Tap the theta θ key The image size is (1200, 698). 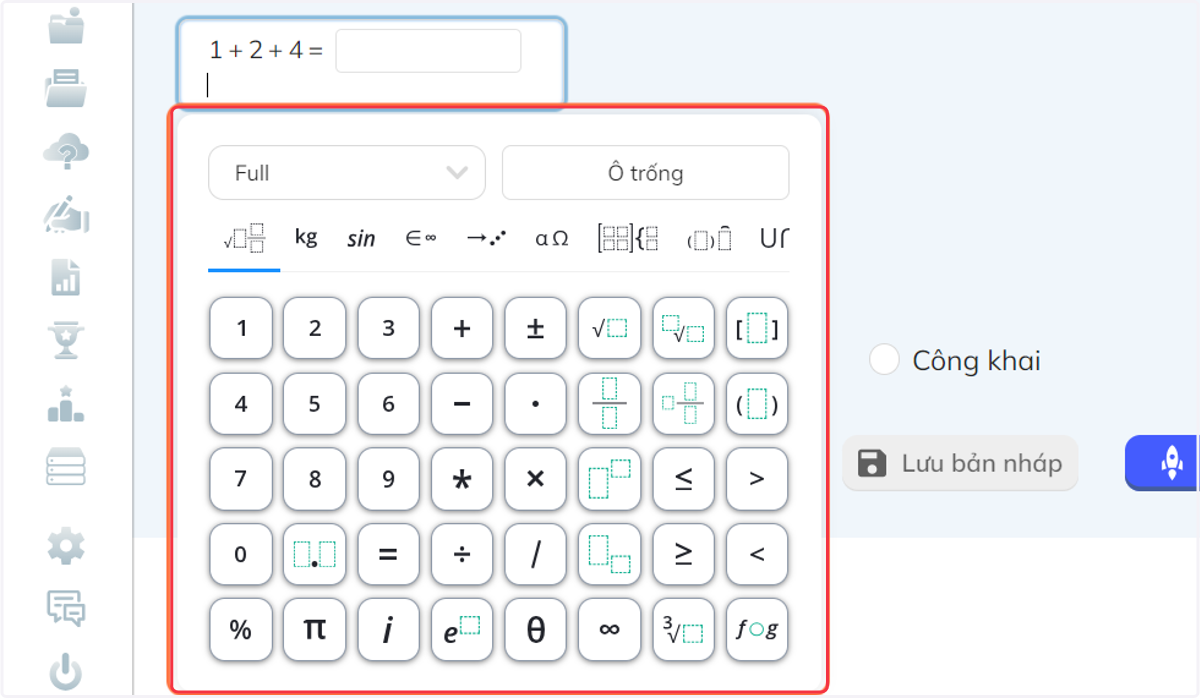(535, 629)
